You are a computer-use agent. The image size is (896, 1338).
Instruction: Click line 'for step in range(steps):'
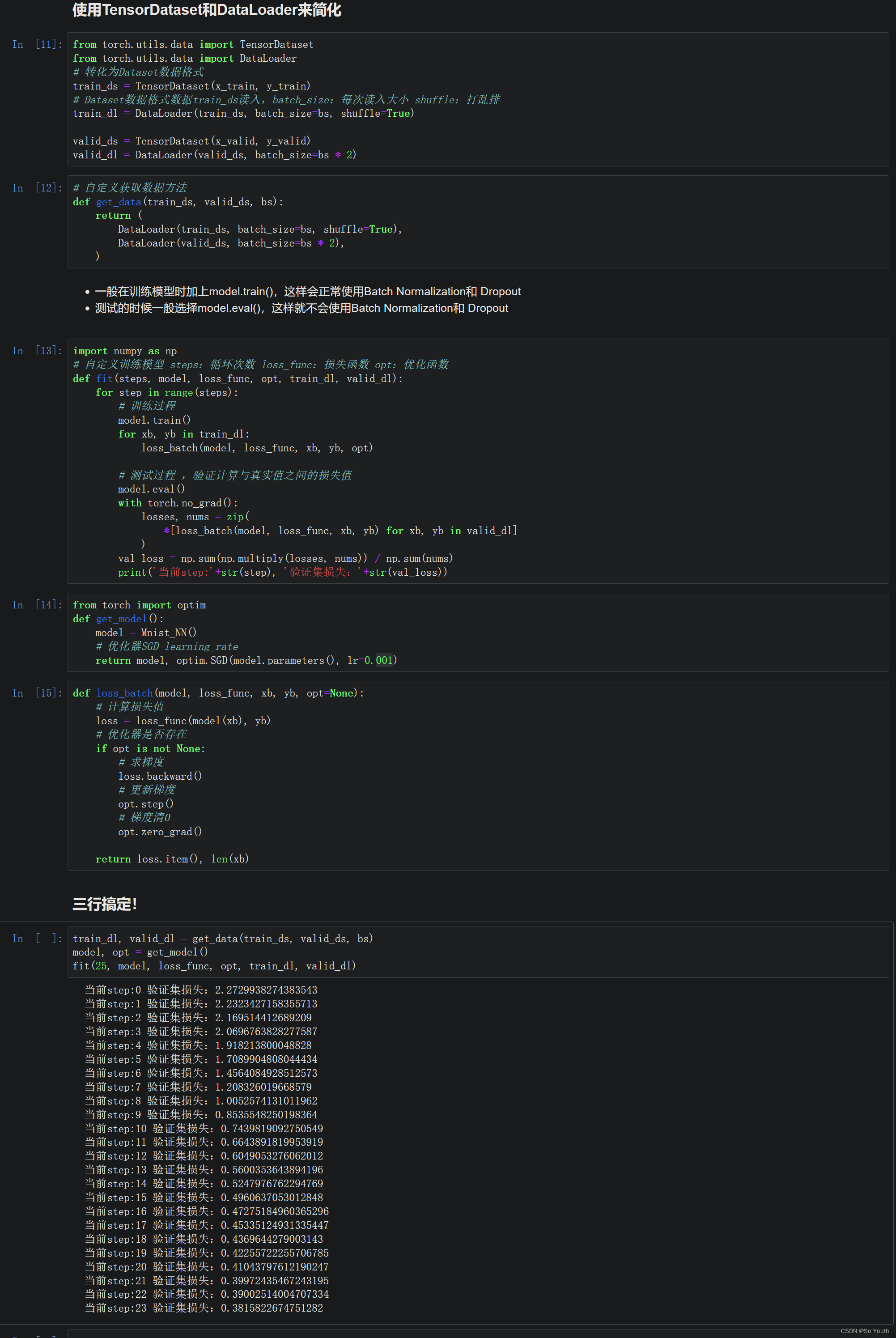pyautogui.click(x=166, y=392)
